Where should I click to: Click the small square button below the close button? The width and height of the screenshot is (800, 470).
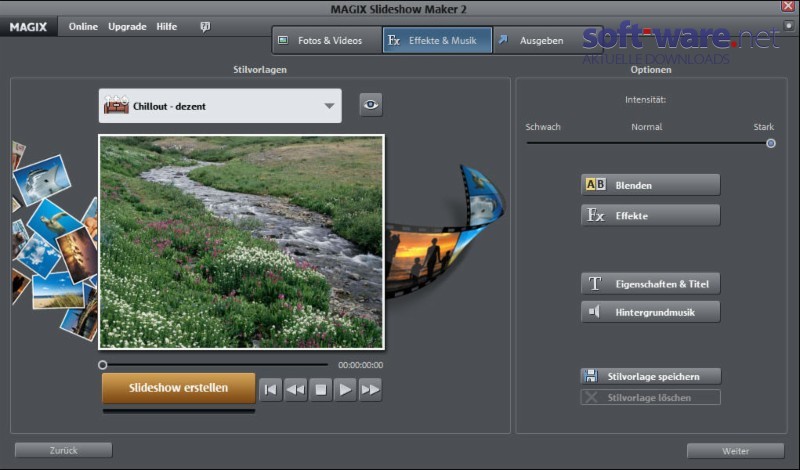point(789,26)
